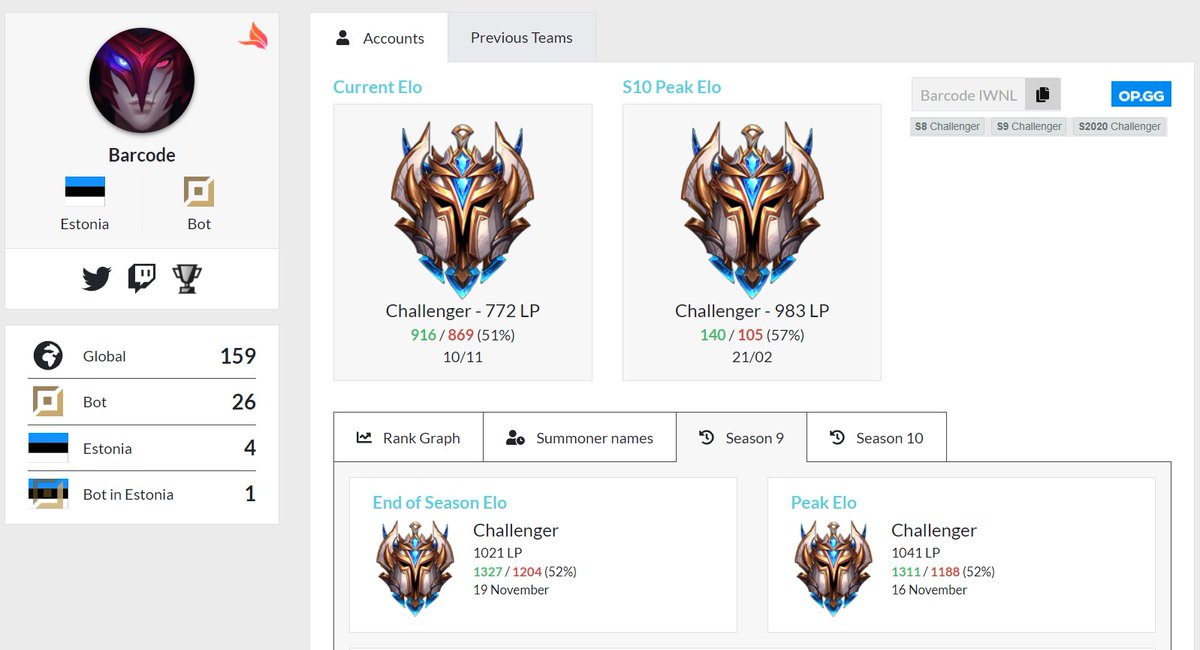Image resolution: width=1200 pixels, height=650 pixels.
Task: Click the Global ranking globe icon
Action: click(x=48, y=355)
